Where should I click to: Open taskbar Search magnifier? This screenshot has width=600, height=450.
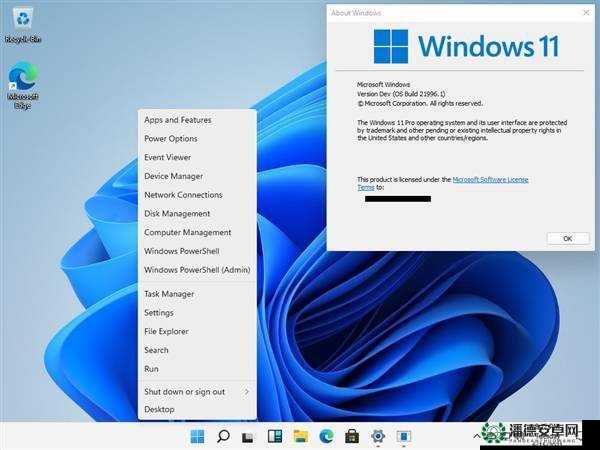(223, 436)
